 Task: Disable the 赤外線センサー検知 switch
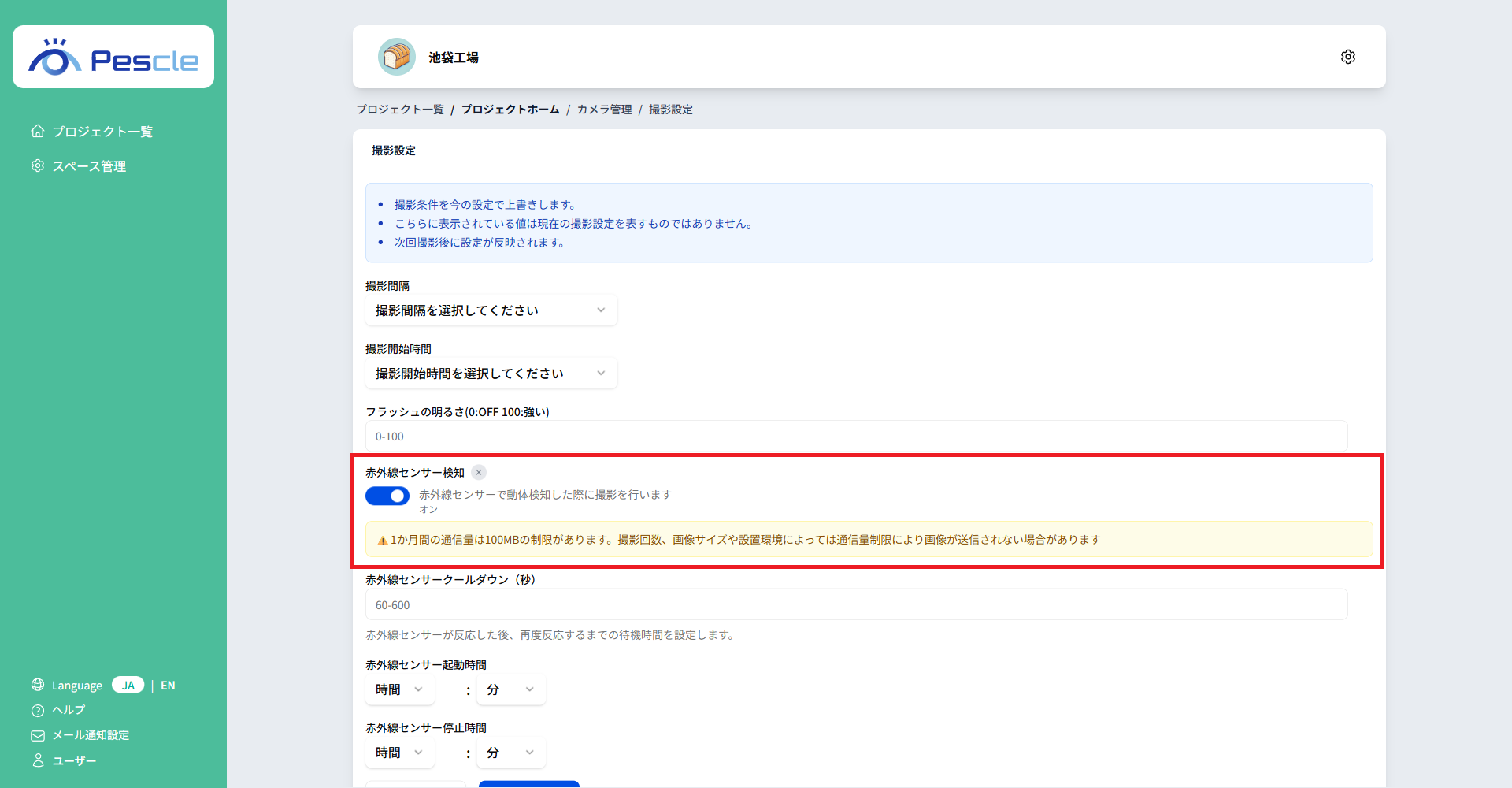click(x=387, y=496)
